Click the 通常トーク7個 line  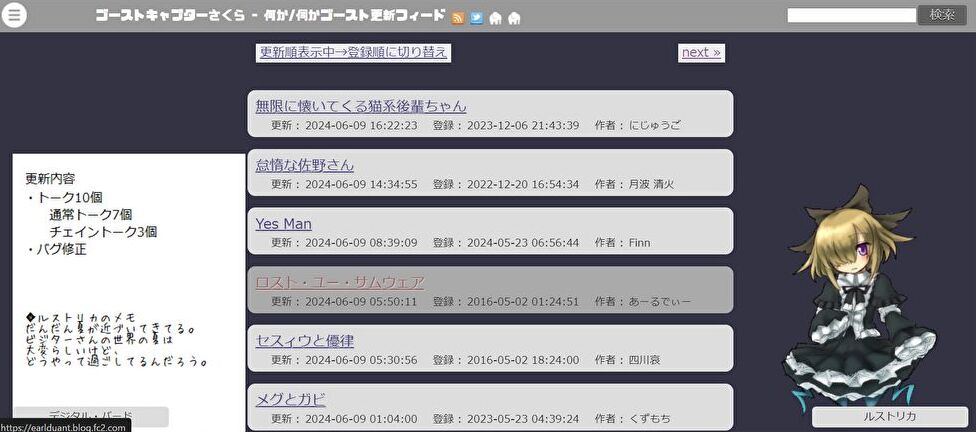pos(91,215)
